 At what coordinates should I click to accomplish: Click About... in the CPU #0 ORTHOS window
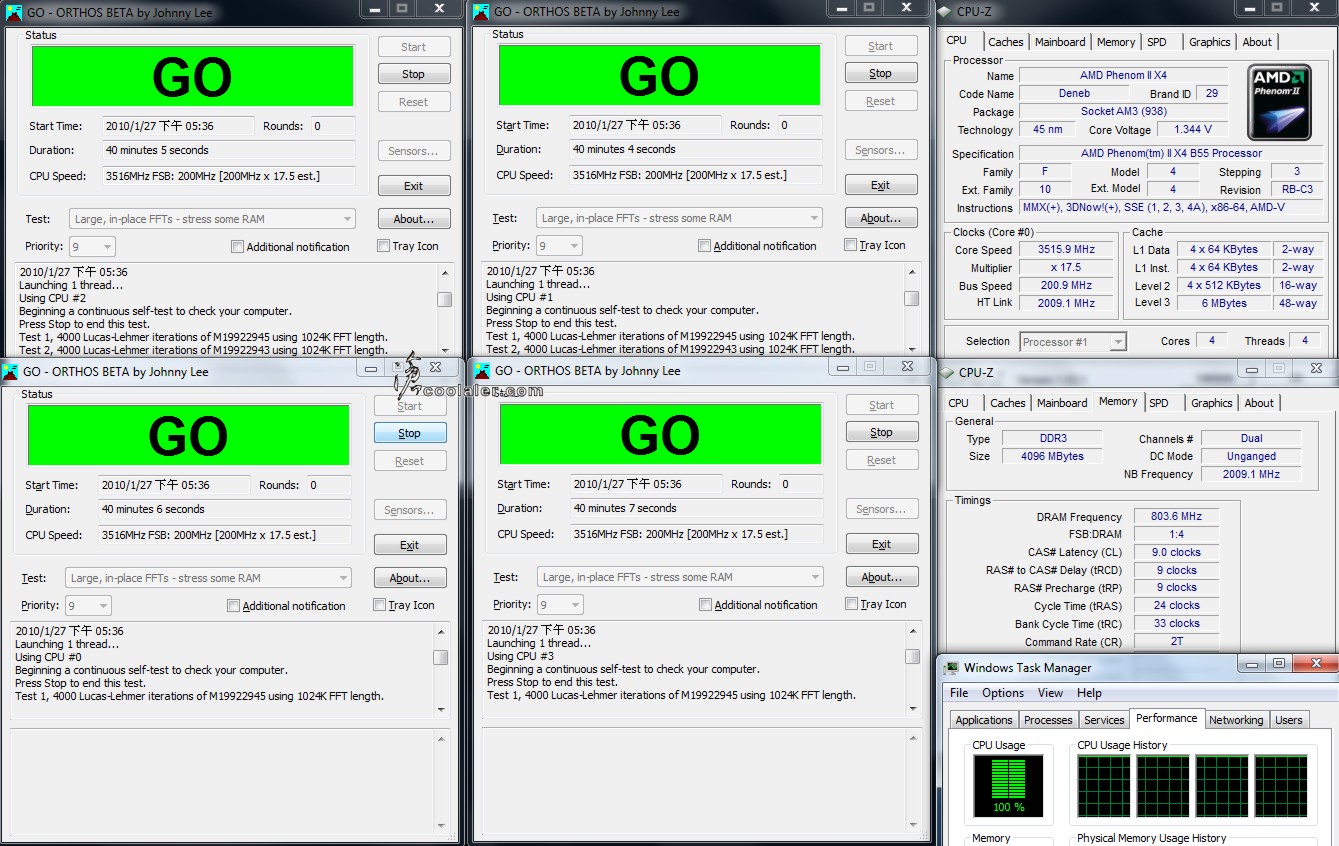pyautogui.click(x=410, y=578)
